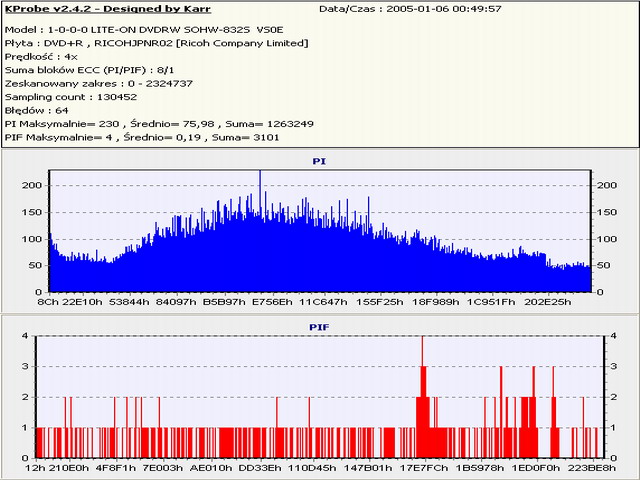Click the B5B97h label on PI x-axis

pos(224,302)
